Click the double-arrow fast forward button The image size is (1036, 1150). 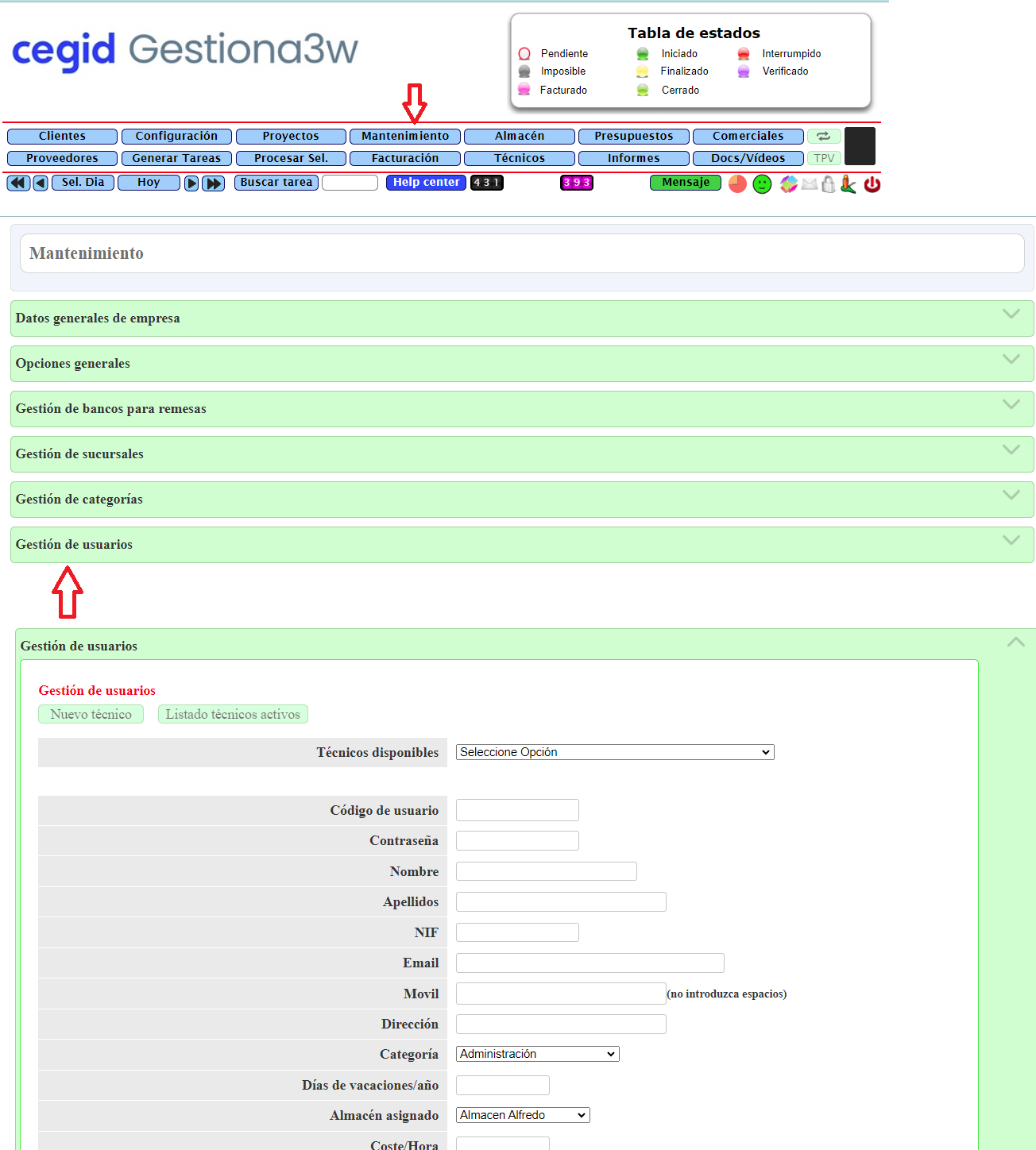click(x=214, y=183)
